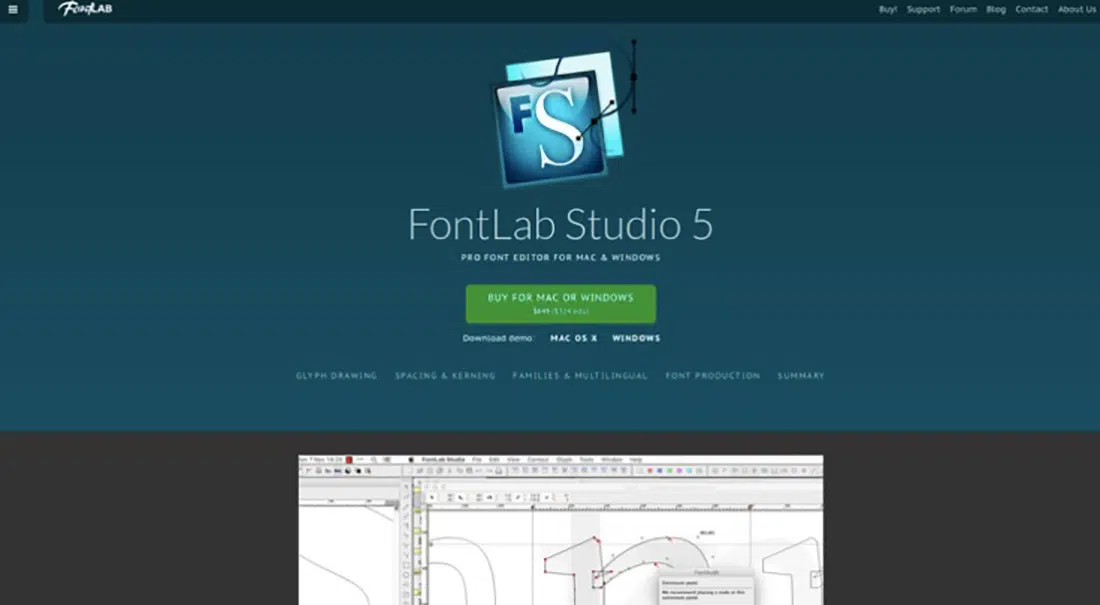Open the Forum link in header
This screenshot has height=605, width=1100.
tap(963, 10)
